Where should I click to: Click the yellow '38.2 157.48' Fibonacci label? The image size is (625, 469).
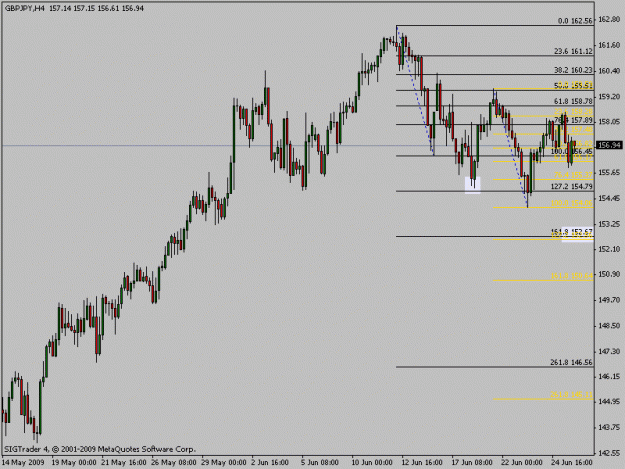coord(573,130)
